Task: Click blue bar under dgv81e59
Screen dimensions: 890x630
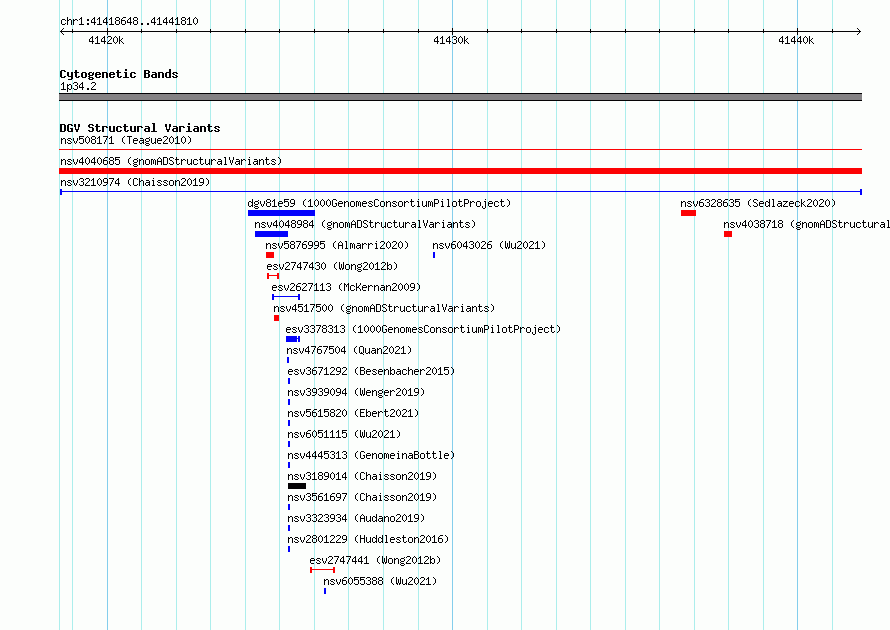Action: pos(281,213)
